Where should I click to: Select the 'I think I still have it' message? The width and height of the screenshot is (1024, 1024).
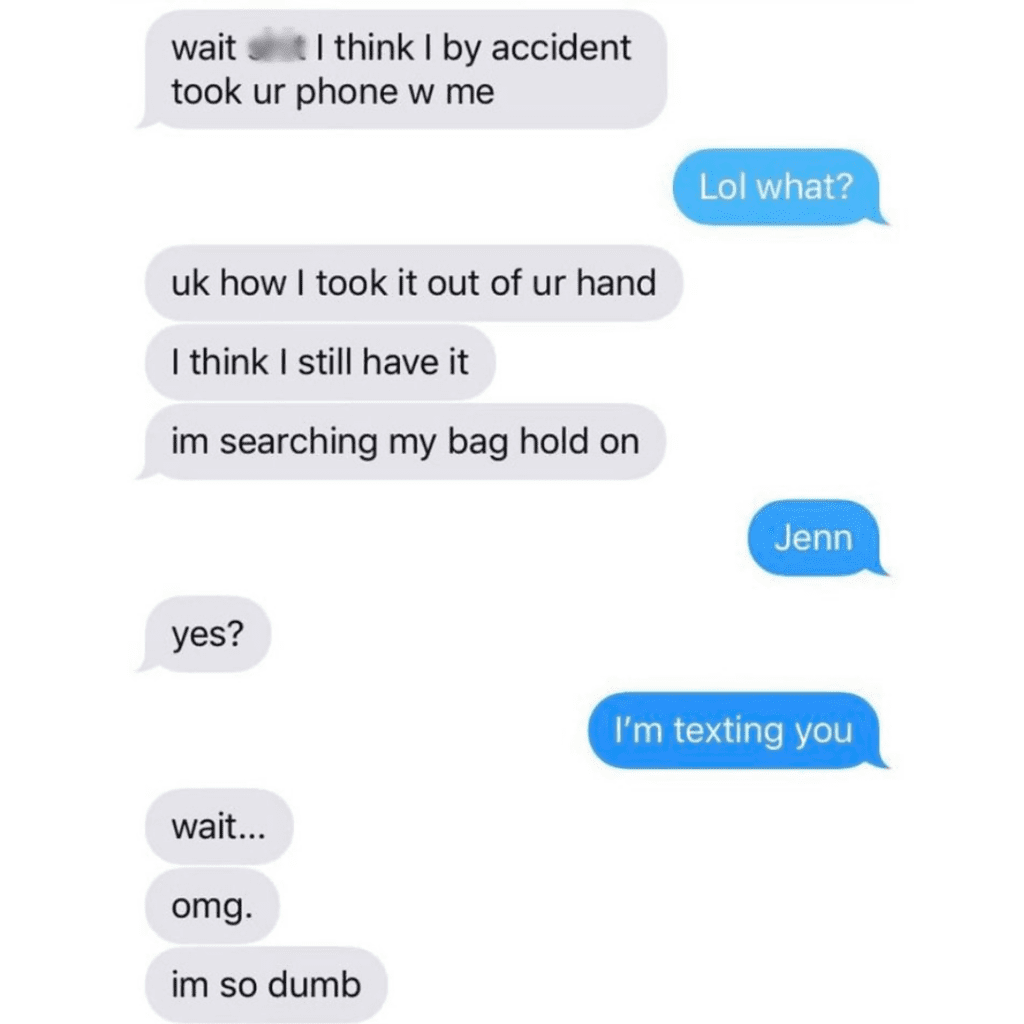[320, 362]
